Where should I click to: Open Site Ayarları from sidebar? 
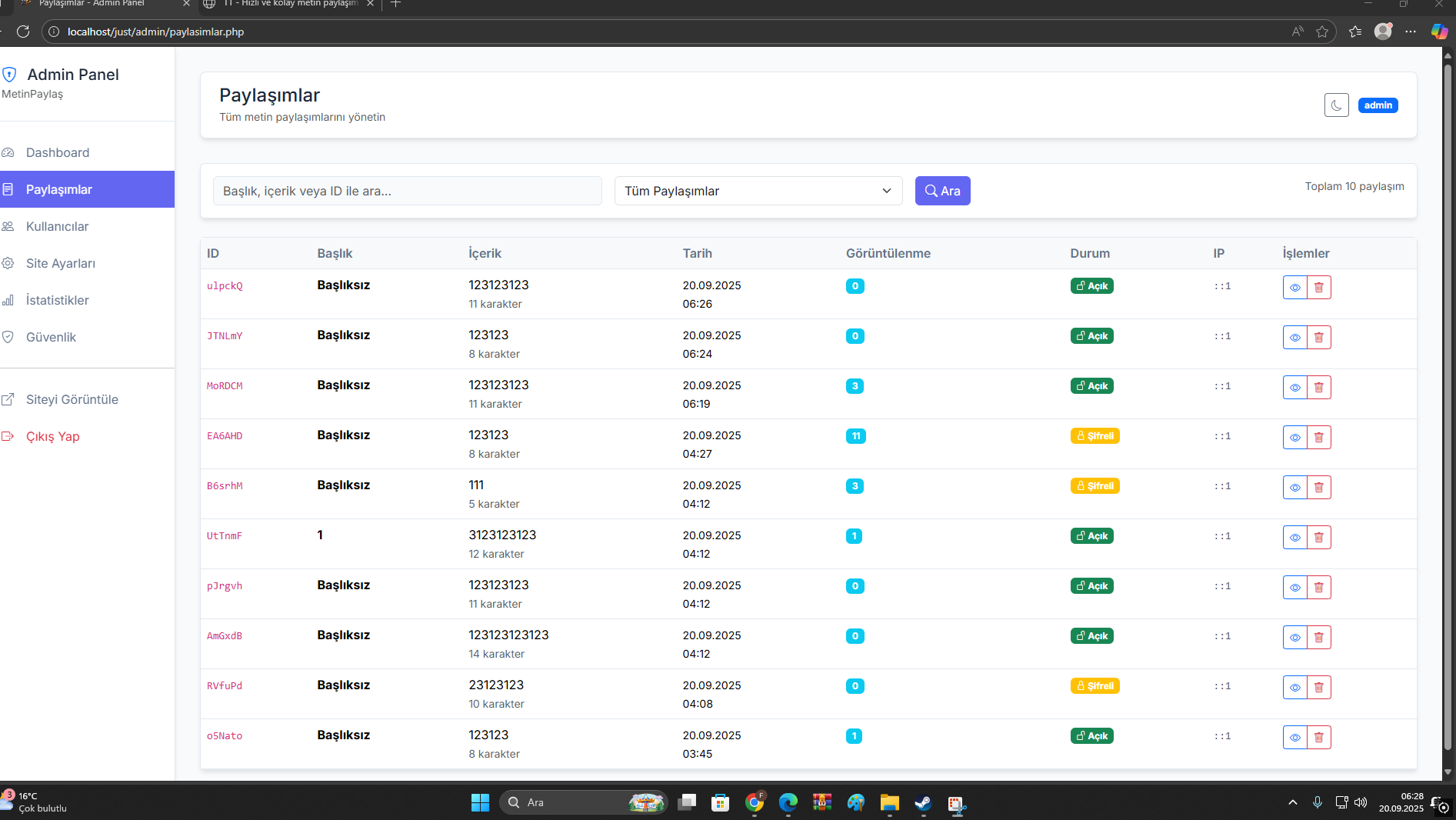click(61, 263)
